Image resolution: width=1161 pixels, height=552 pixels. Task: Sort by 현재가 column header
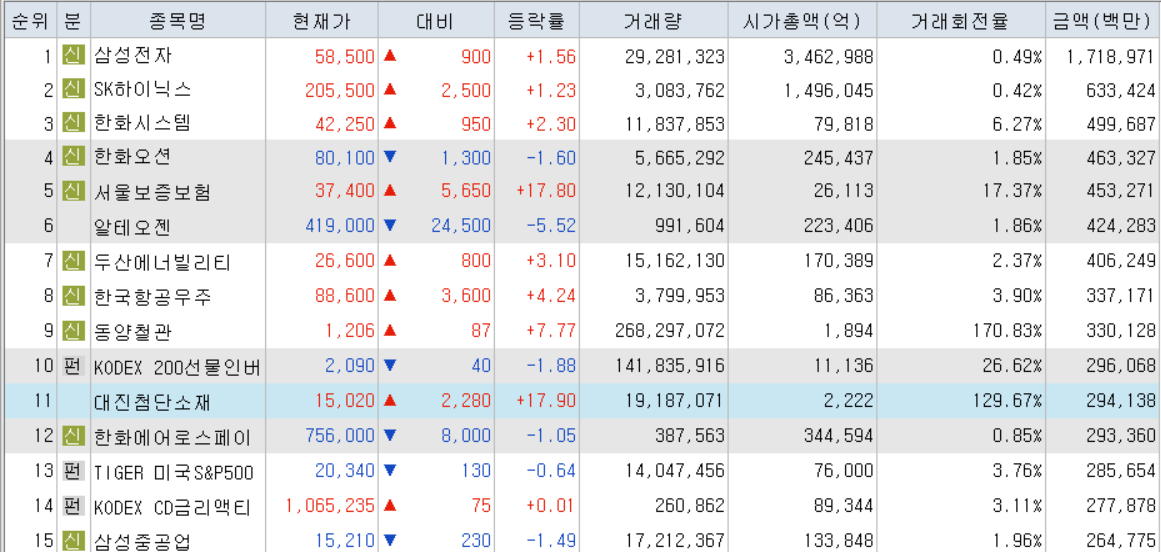323,21
